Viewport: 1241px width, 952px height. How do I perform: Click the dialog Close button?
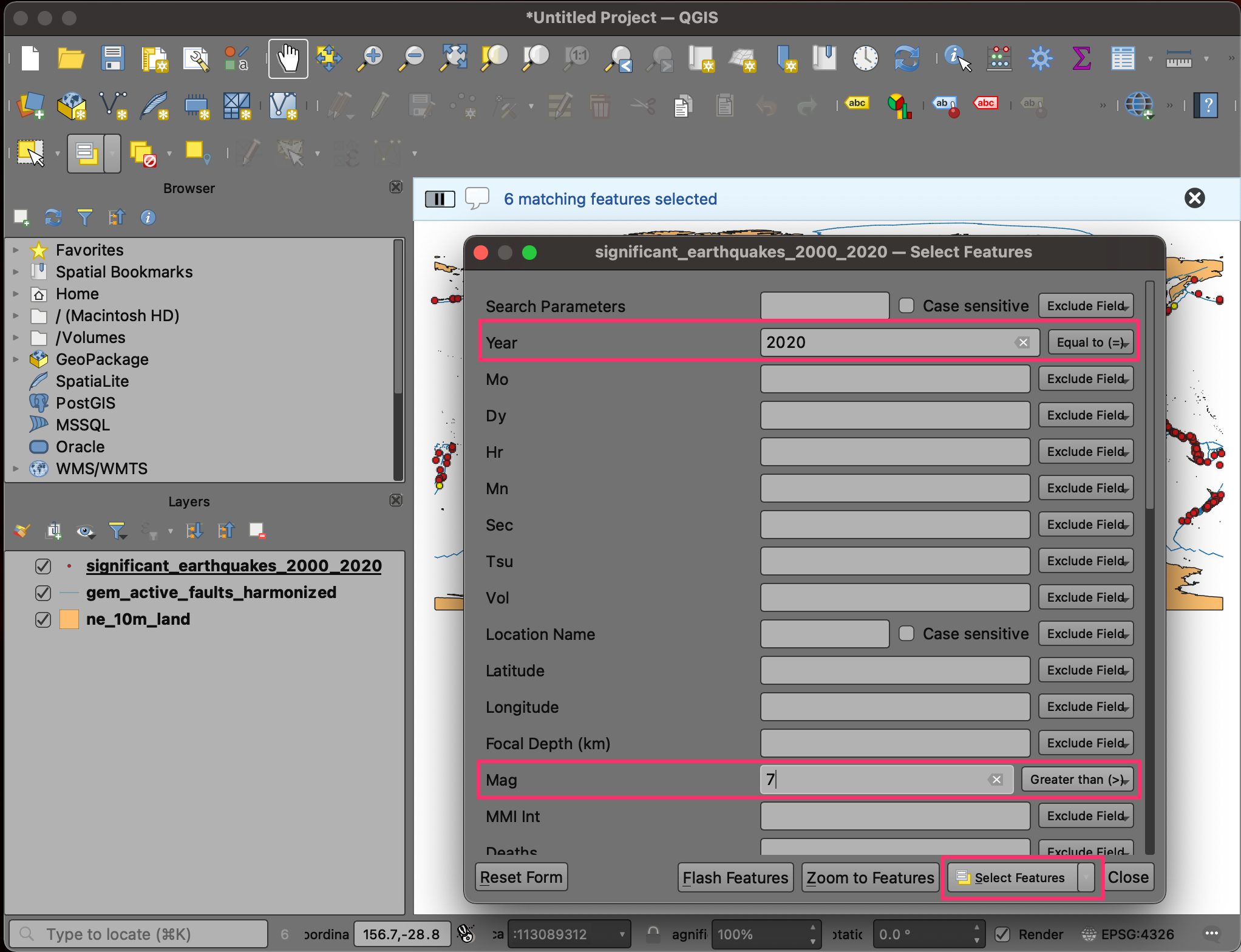click(1127, 877)
